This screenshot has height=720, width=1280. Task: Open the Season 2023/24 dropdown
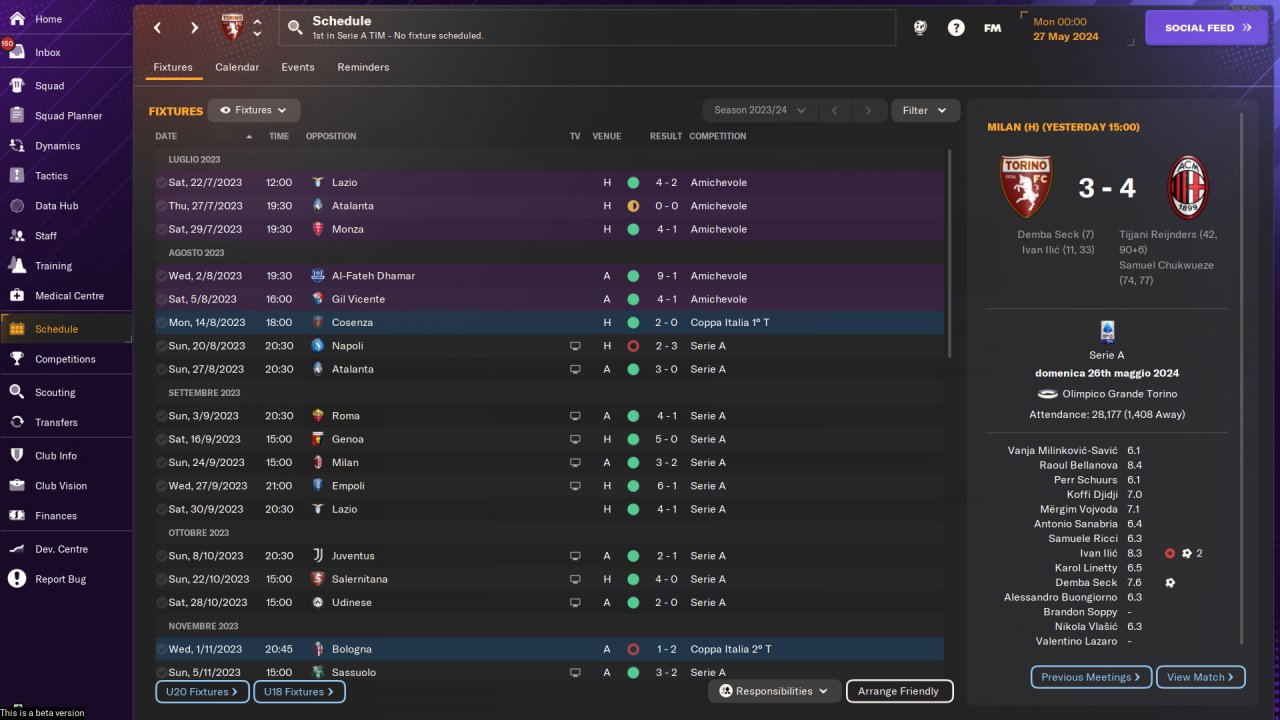click(760, 110)
